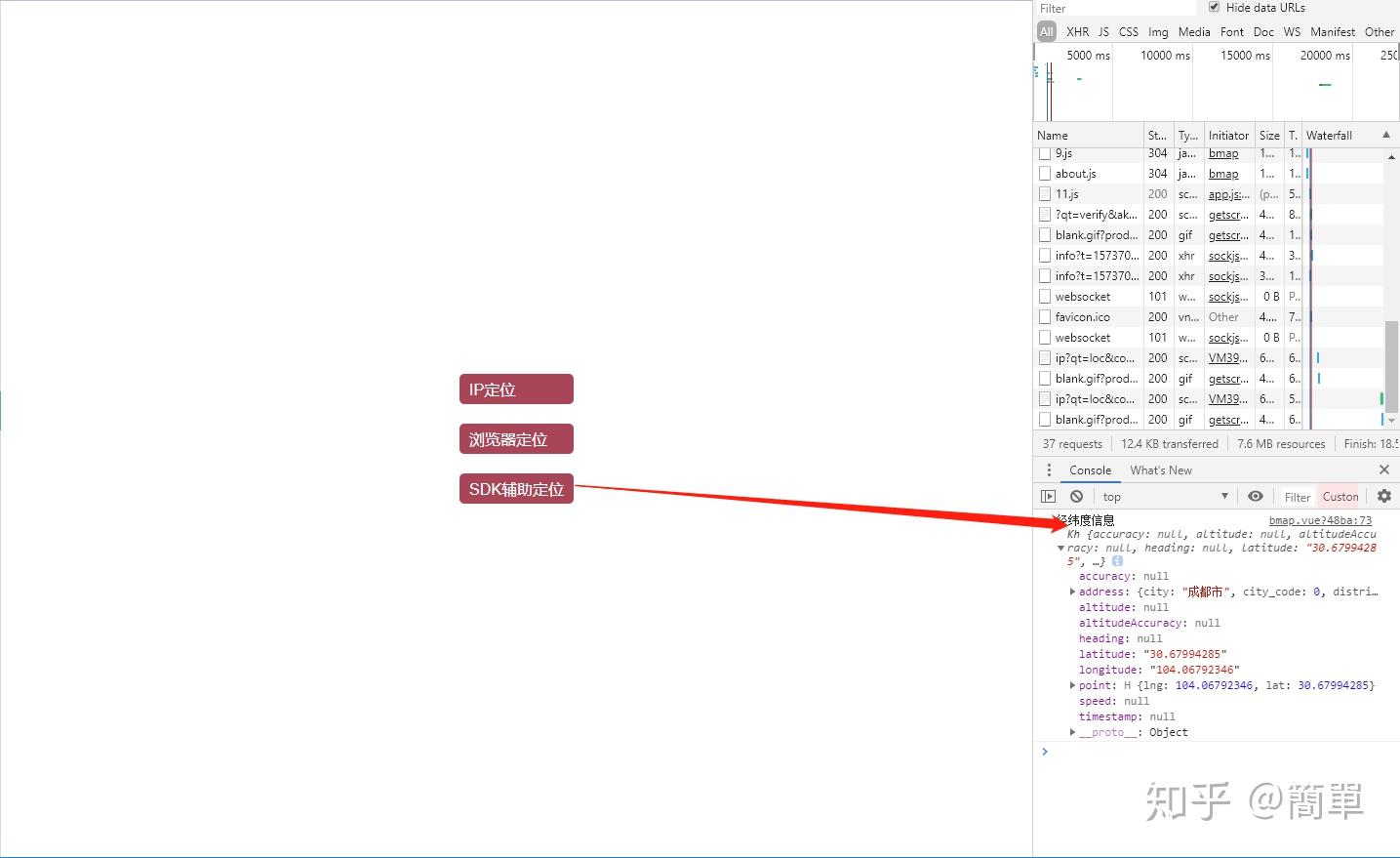Filter network requests by Doc

coord(1263,31)
